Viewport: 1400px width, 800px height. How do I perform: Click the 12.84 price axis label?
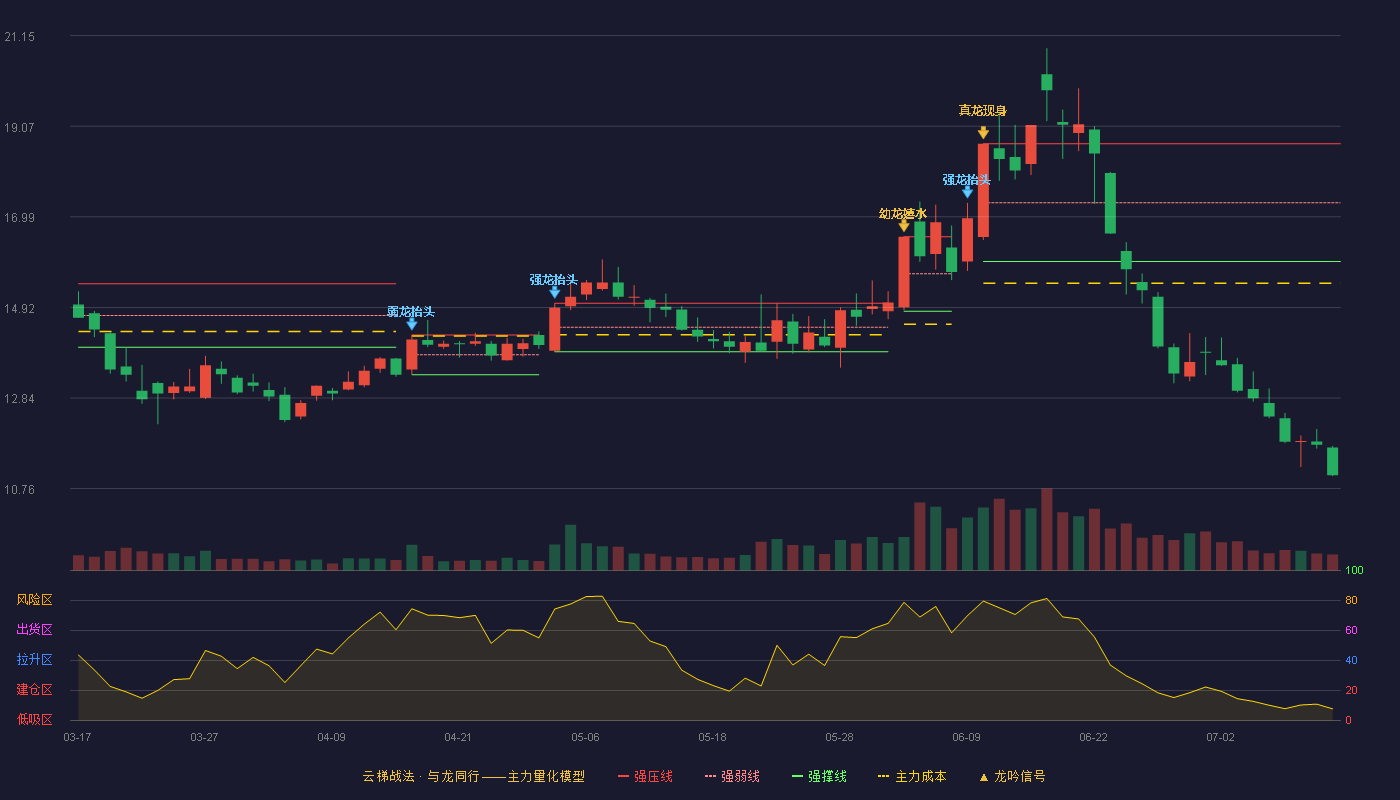19,399
